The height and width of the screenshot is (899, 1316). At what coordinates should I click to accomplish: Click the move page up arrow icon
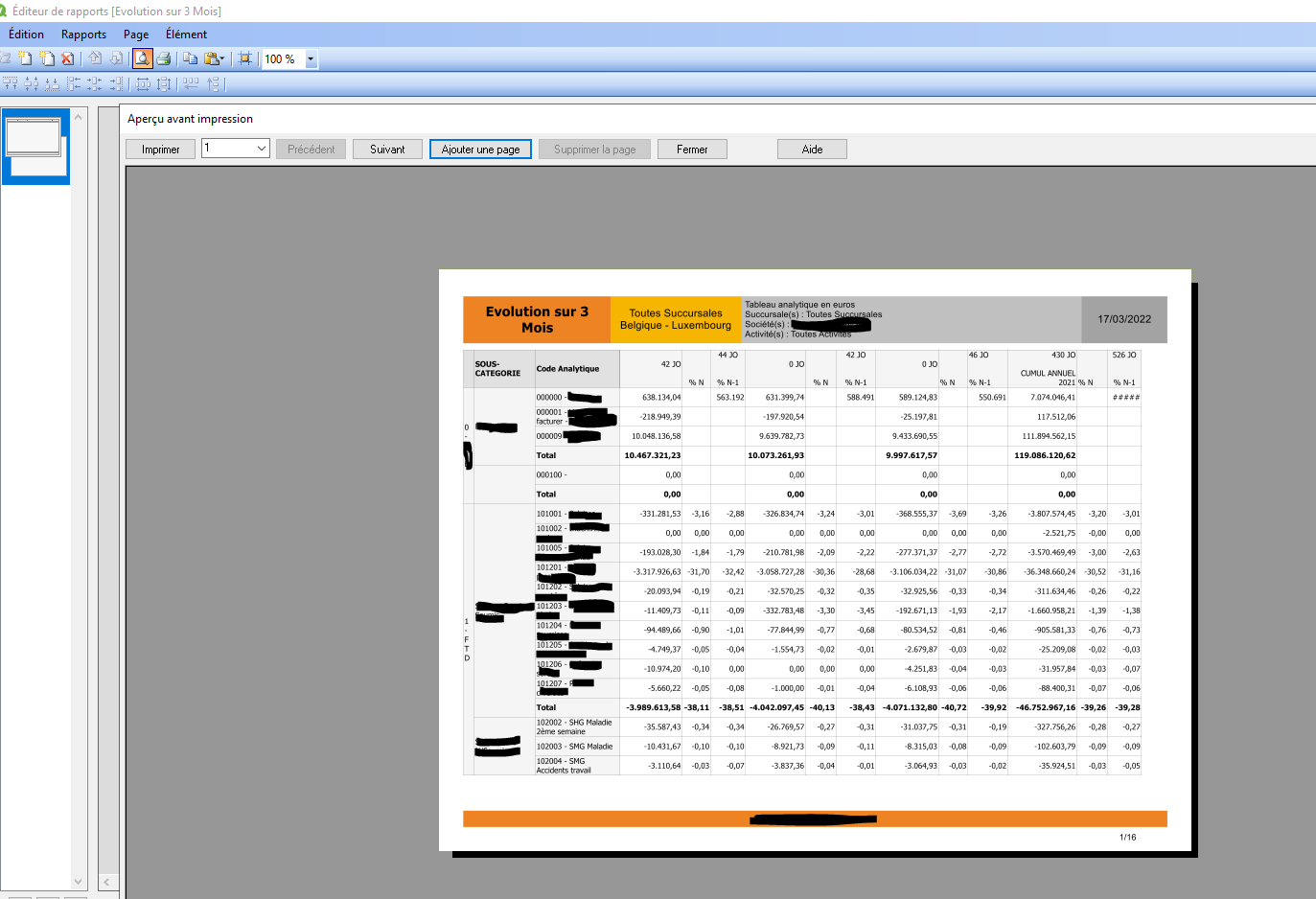coord(95,58)
